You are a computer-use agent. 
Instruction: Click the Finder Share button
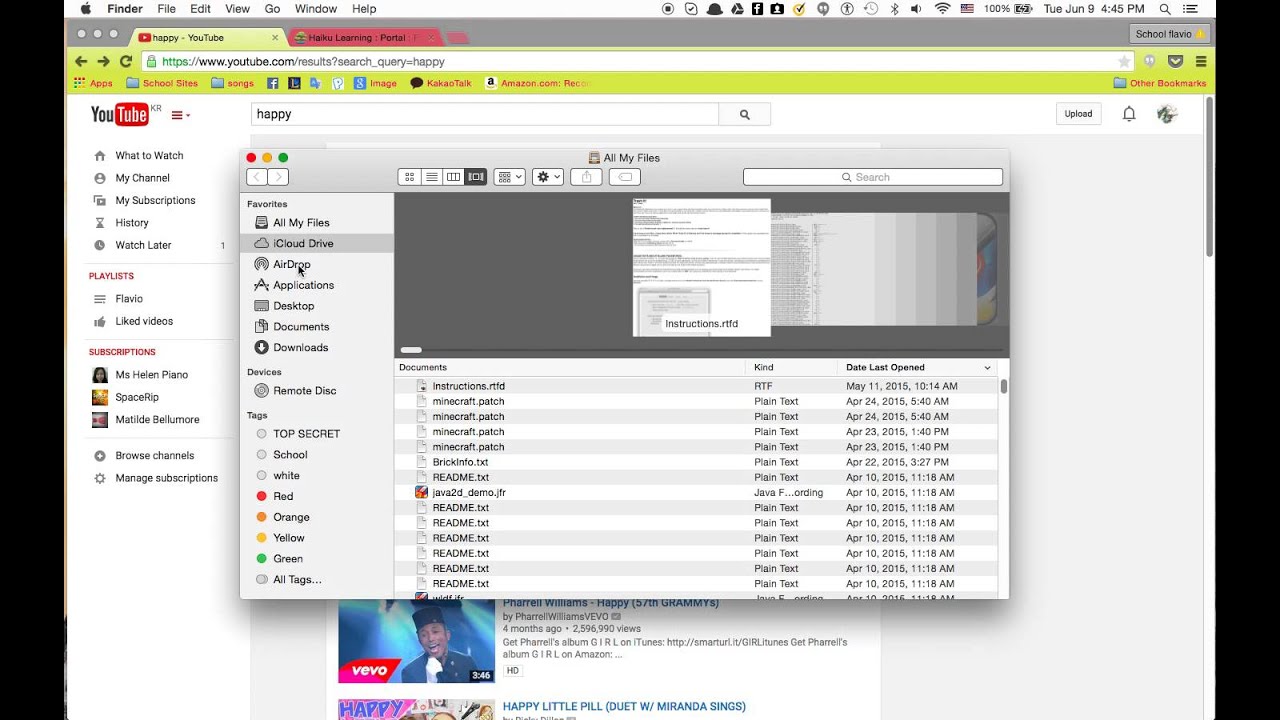coord(587,177)
